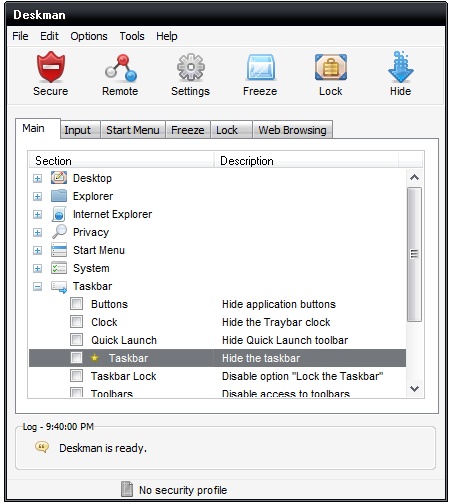Select the Privacy label
Image resolution: width=454 pixels, height=504 pixels.
point(91,232)
